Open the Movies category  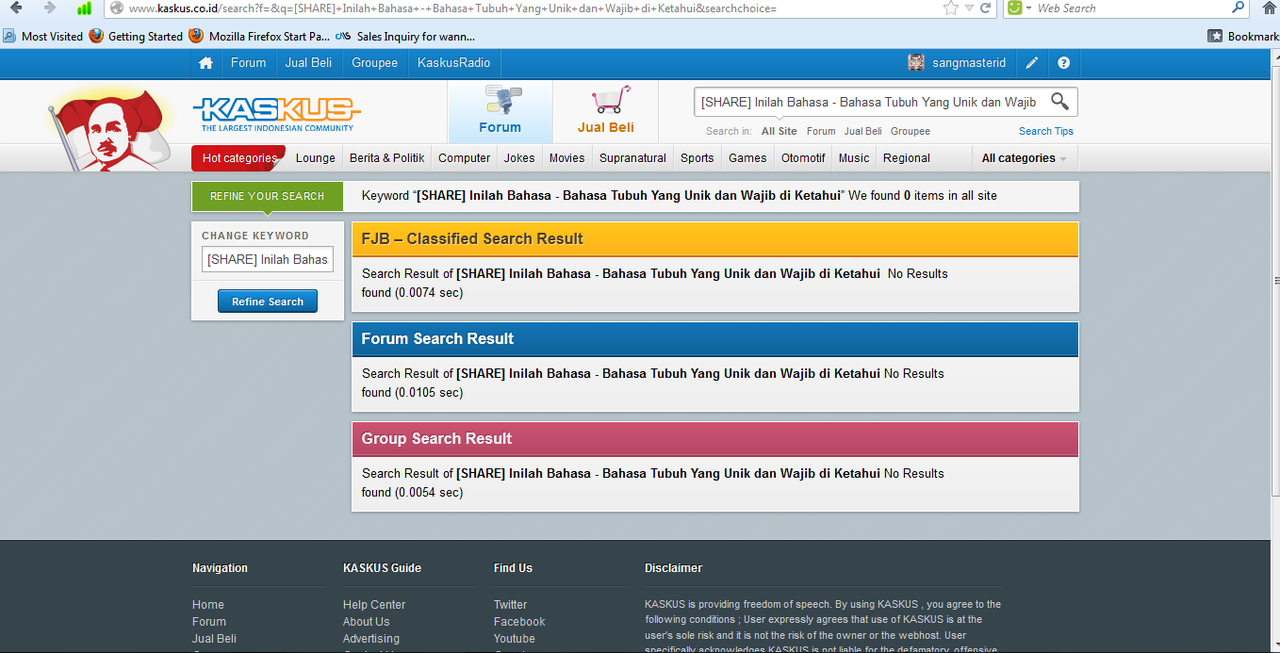coord(566,158)
